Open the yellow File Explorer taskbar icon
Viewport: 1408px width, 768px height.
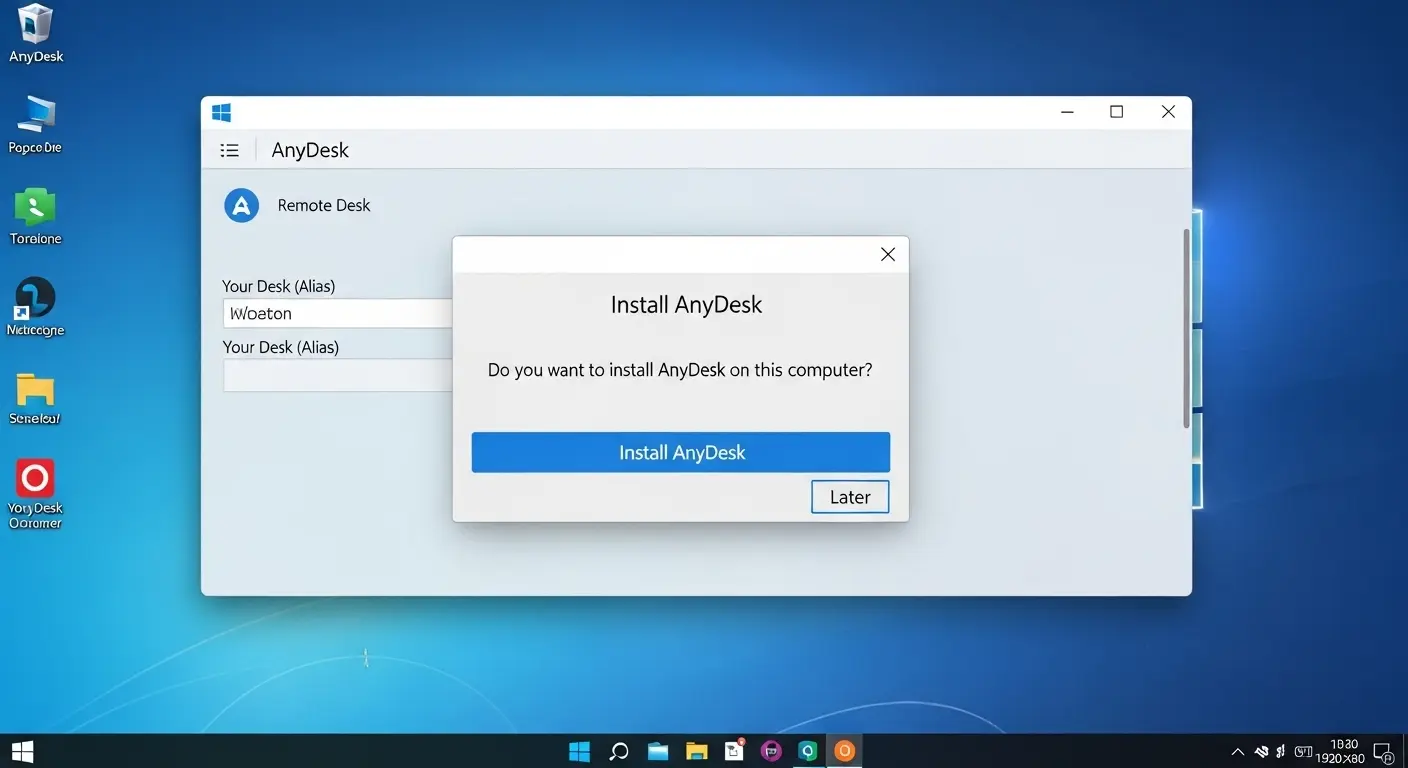[696, 751]
